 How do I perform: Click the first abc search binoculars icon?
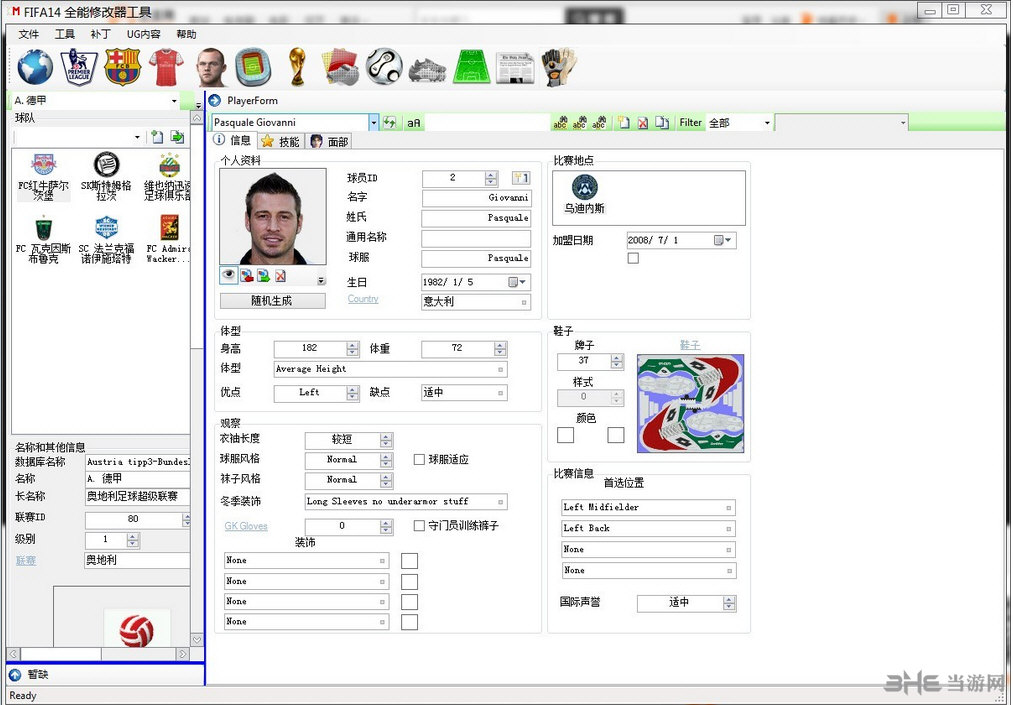pyautogui.click(x=560, y=122)
